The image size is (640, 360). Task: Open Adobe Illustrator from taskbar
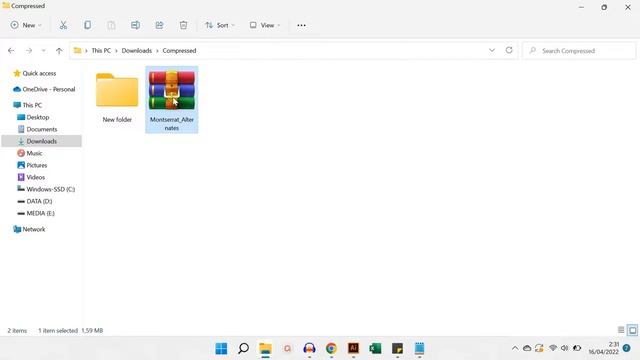pos(353,349)
